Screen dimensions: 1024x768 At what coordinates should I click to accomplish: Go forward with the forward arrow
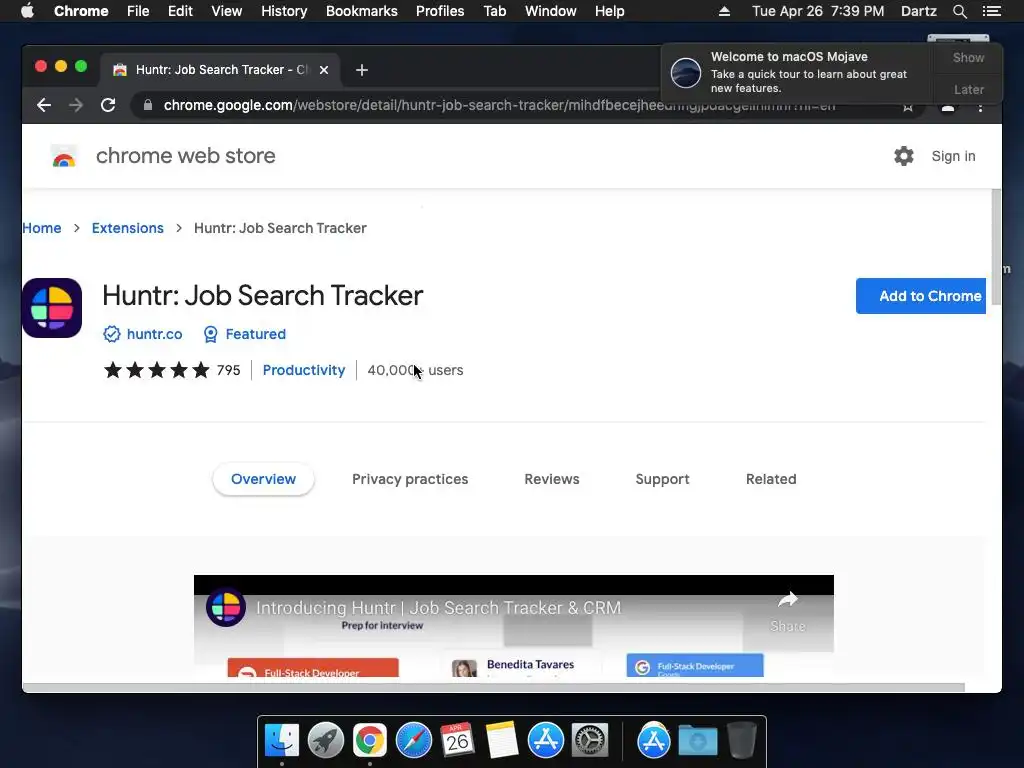point(76,105)
